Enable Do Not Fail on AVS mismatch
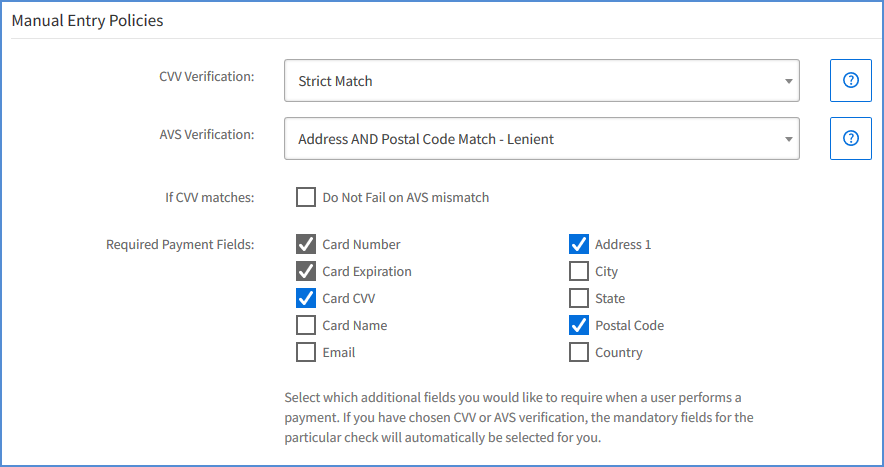The image size is (884, 467). point(306,197)
